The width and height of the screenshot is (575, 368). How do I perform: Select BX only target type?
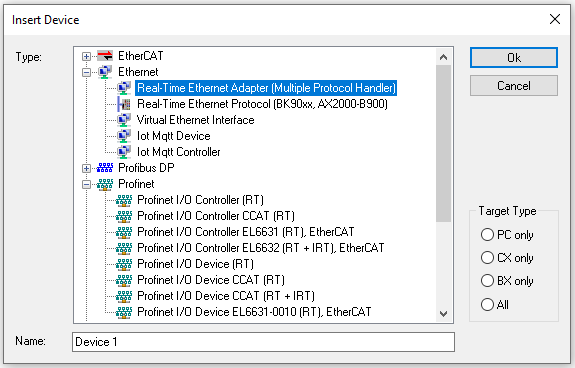[487, 281]
